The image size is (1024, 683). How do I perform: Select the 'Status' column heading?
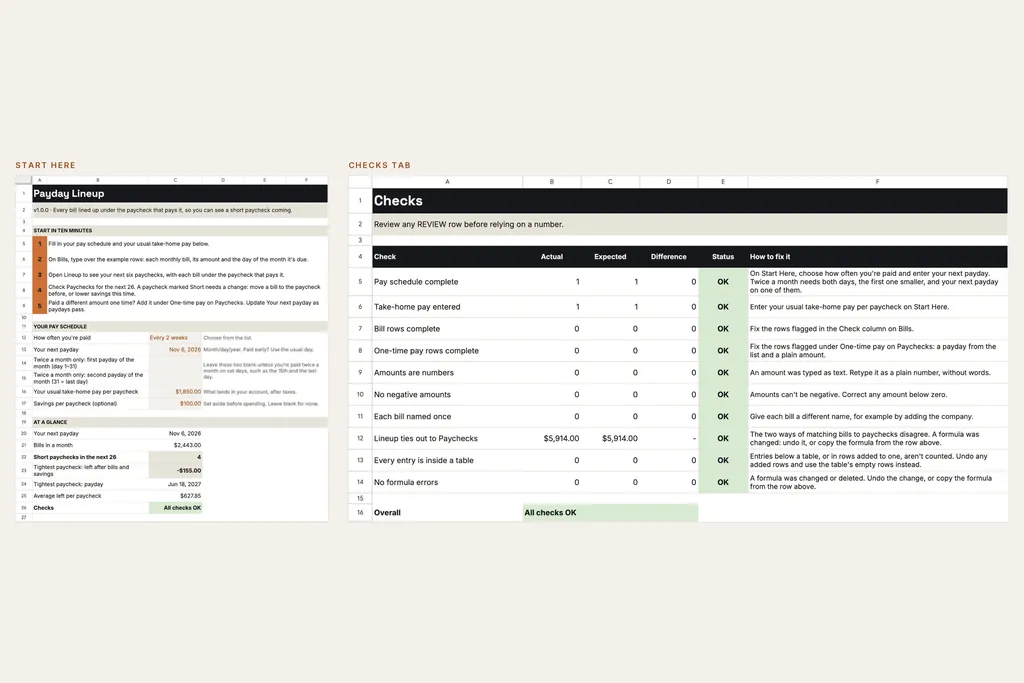[x=723, y=257]
